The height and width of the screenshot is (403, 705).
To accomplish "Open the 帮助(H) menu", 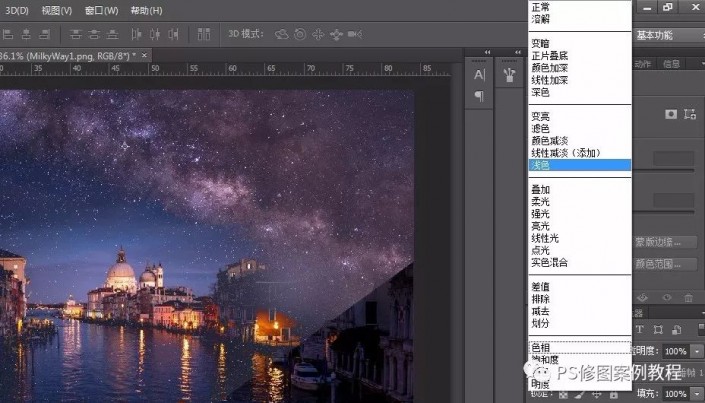I will (x=146, y=10).
